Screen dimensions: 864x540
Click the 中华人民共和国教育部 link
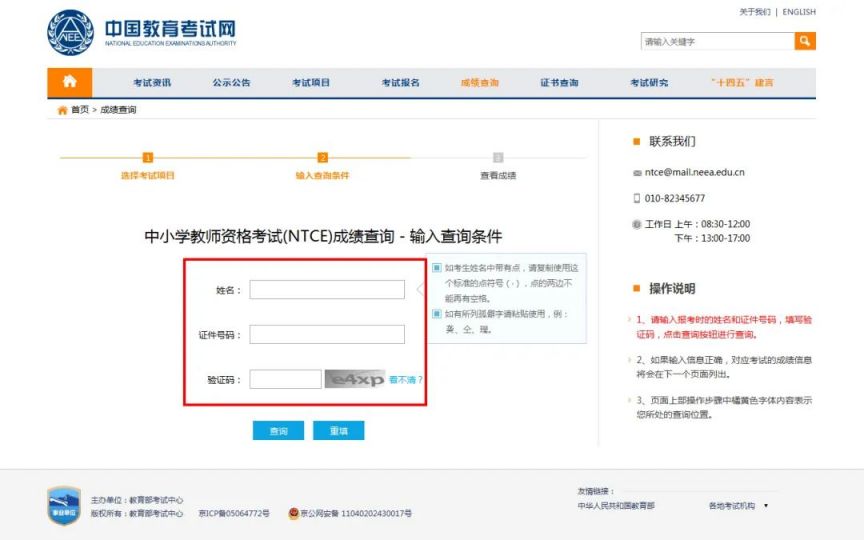(x=616, y=506)
